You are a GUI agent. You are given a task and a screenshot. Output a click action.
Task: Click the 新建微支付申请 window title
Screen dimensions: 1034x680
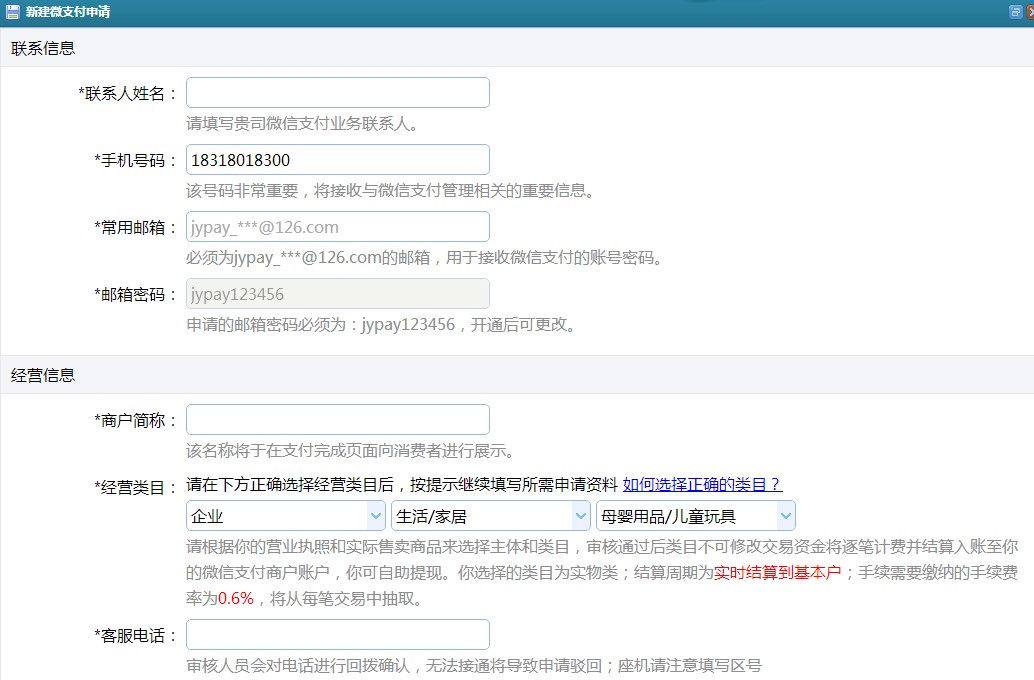pos(68,12)
